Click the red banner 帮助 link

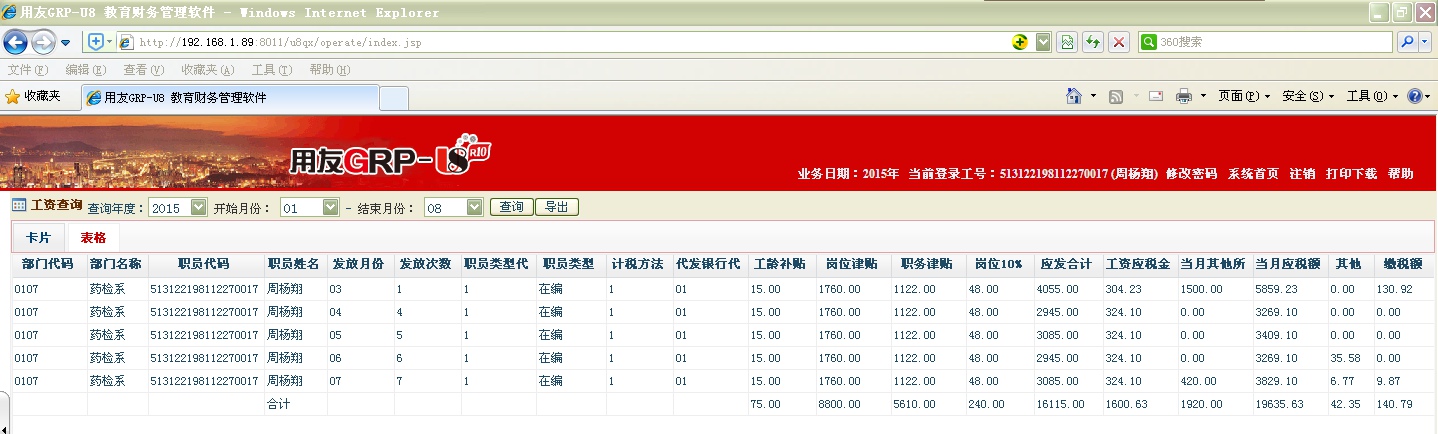[1401, 174]
